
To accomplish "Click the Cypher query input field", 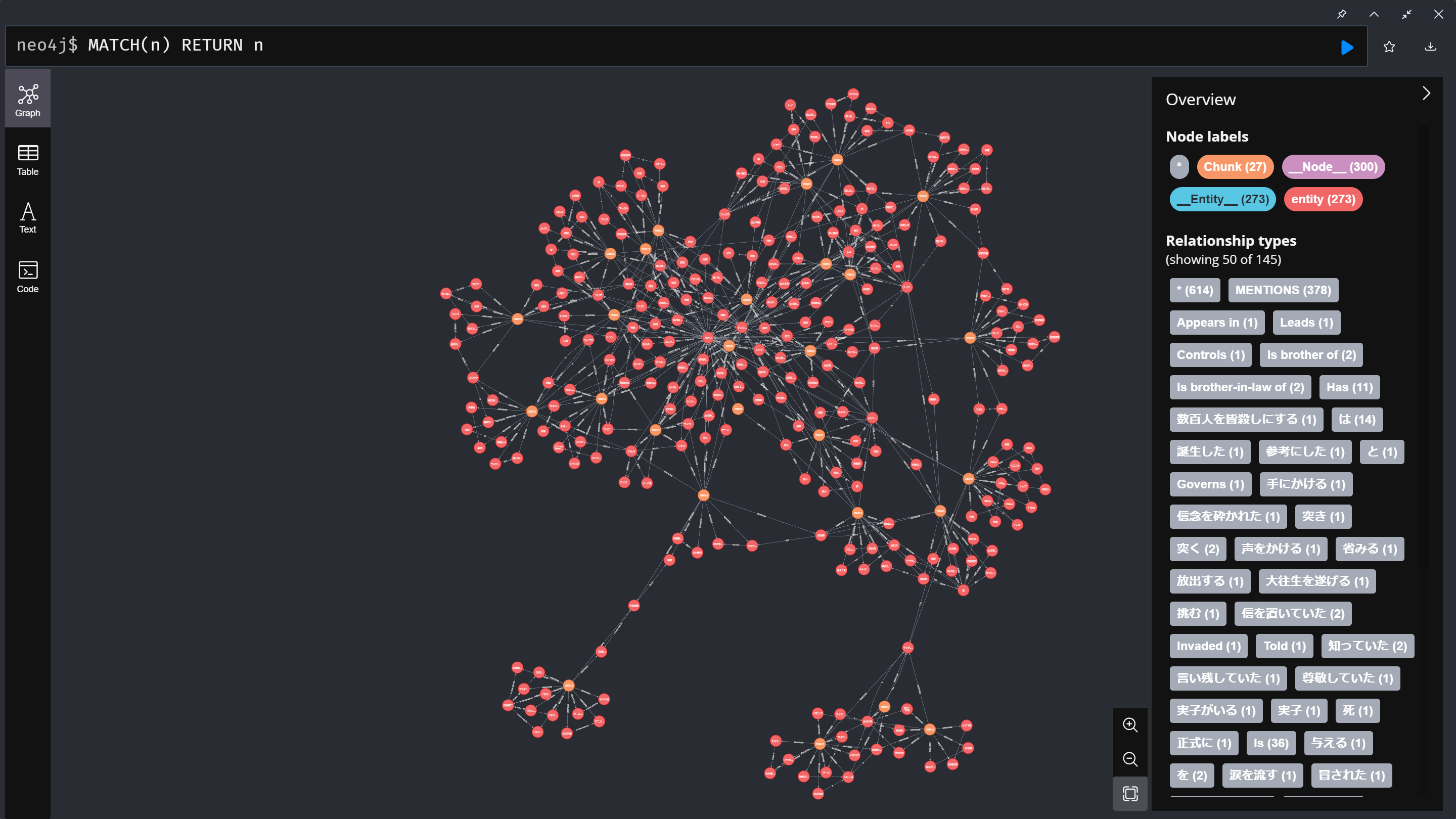I will click(x=678, y=45).
